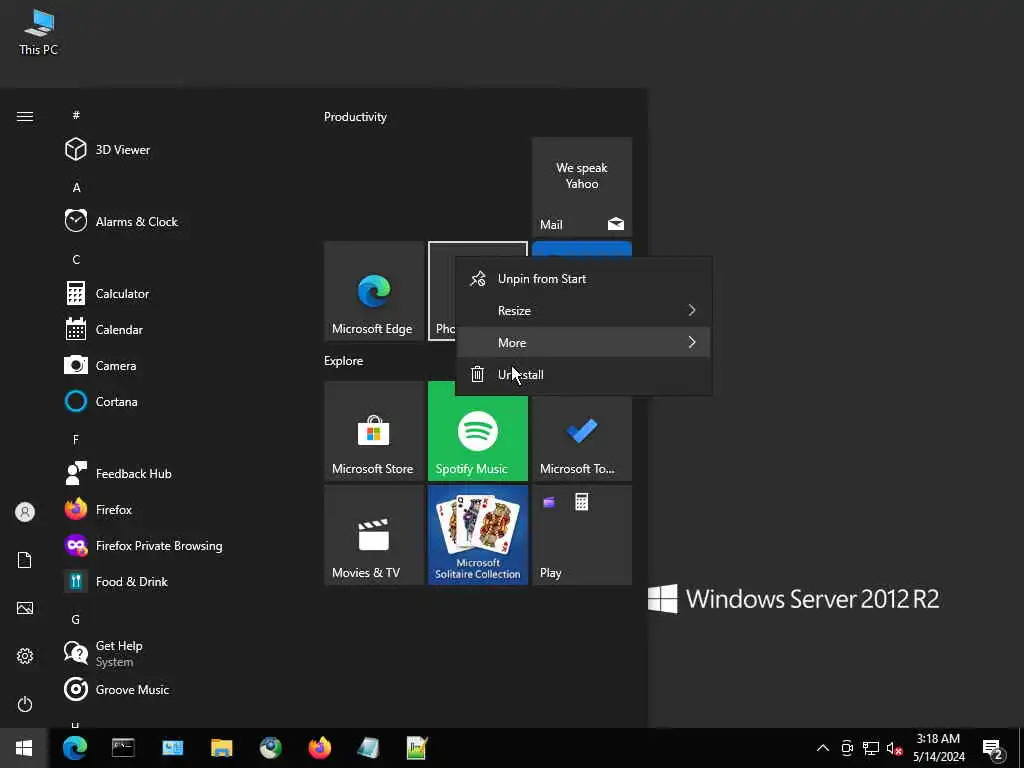
Task: Select the This PC desktop icon
Action: tap(39, 33)
